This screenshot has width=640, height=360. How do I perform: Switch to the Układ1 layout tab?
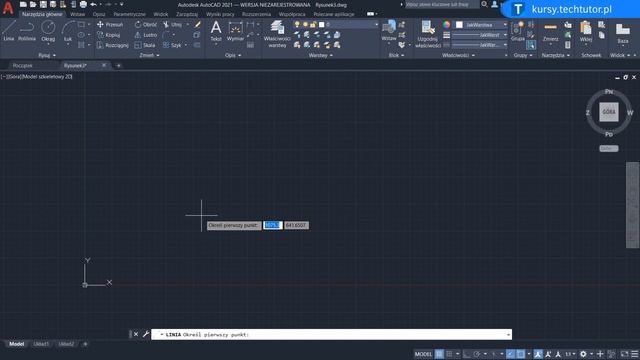pyautogui.click(x=41, y=344)
